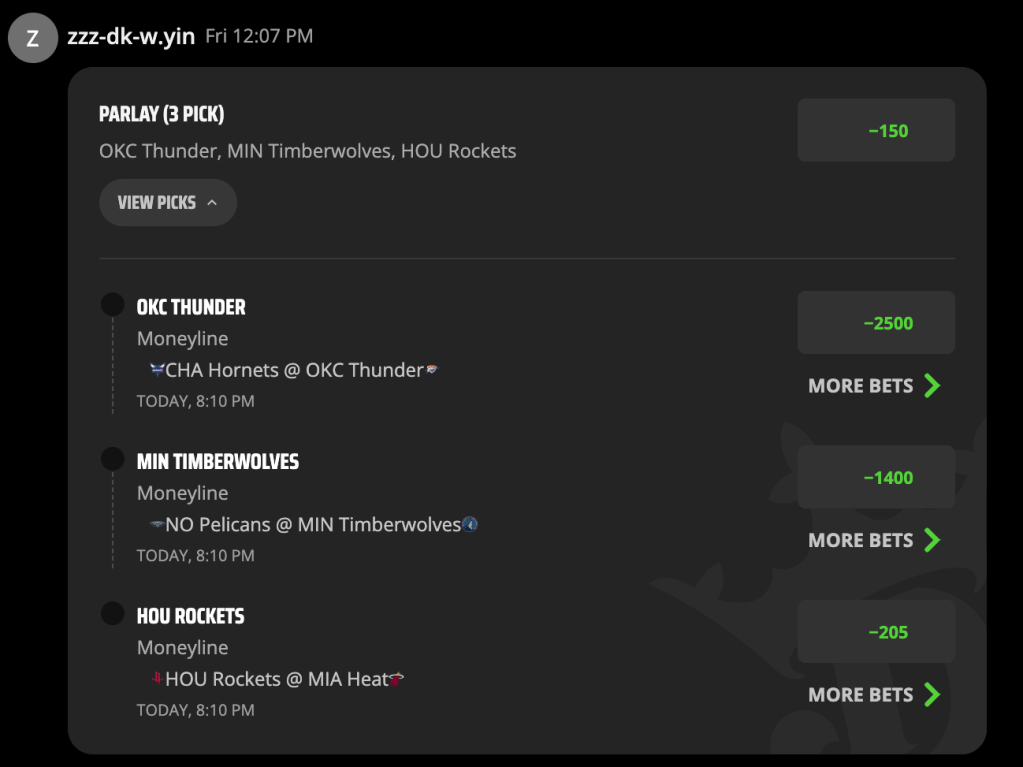Viewport: 1023px width, 767px height.
Task: Click the New Orleans Pelicans team logo
Action: 157,524
